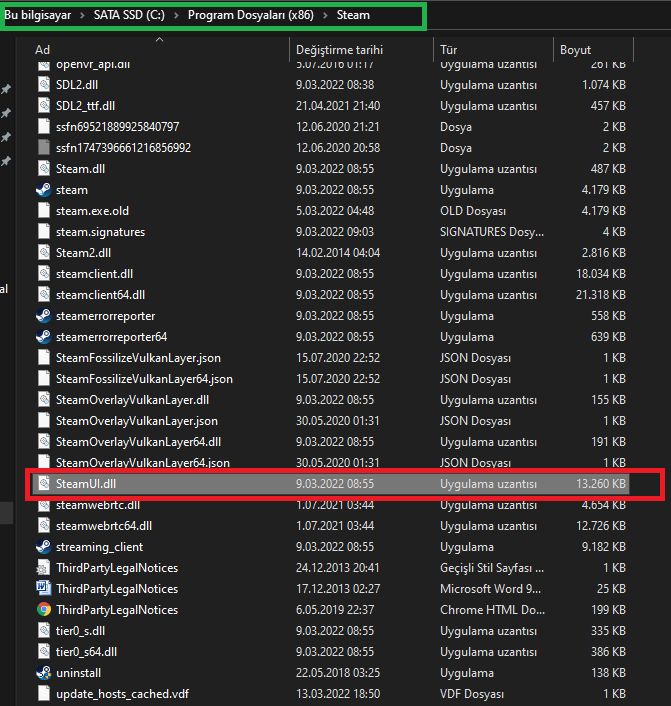Click the 12.726 KB size value
Viewport: 671px width, 706px height.
pos(601,526)
